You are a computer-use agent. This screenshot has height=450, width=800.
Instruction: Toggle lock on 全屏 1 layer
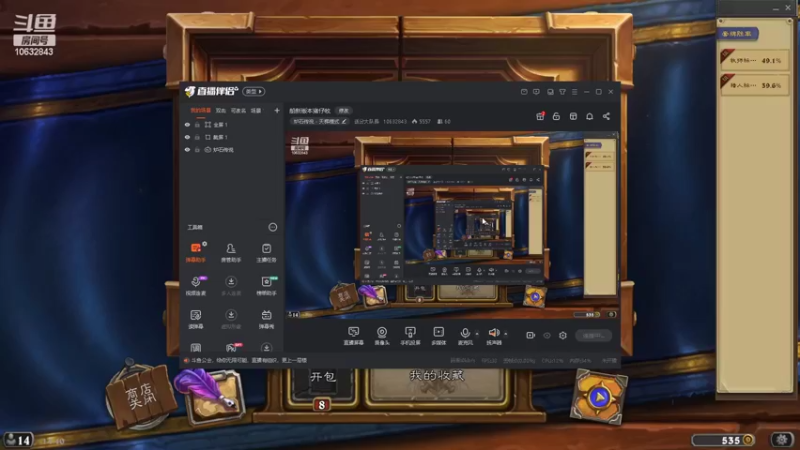pos(197,124)
